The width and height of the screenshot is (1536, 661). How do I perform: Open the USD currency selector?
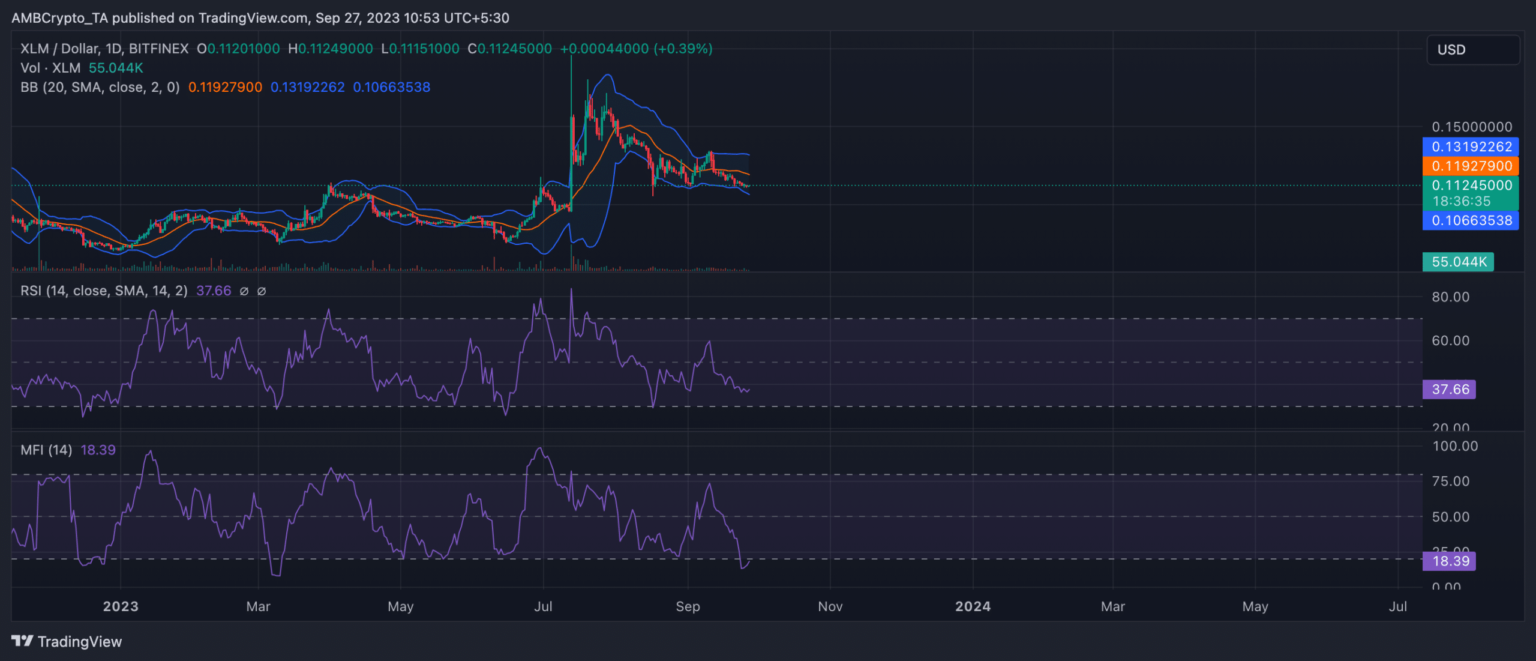point(1474,49)
